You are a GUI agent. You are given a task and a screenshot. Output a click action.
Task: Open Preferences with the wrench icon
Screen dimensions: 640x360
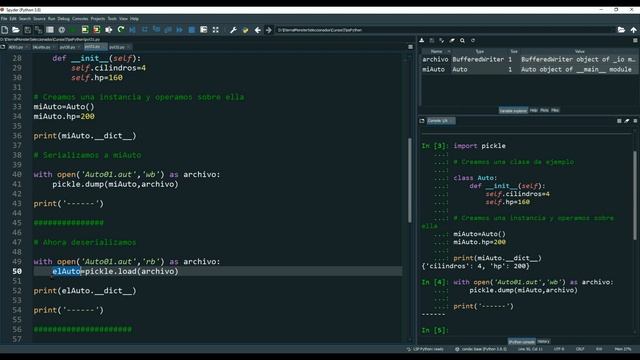(233, 30)
